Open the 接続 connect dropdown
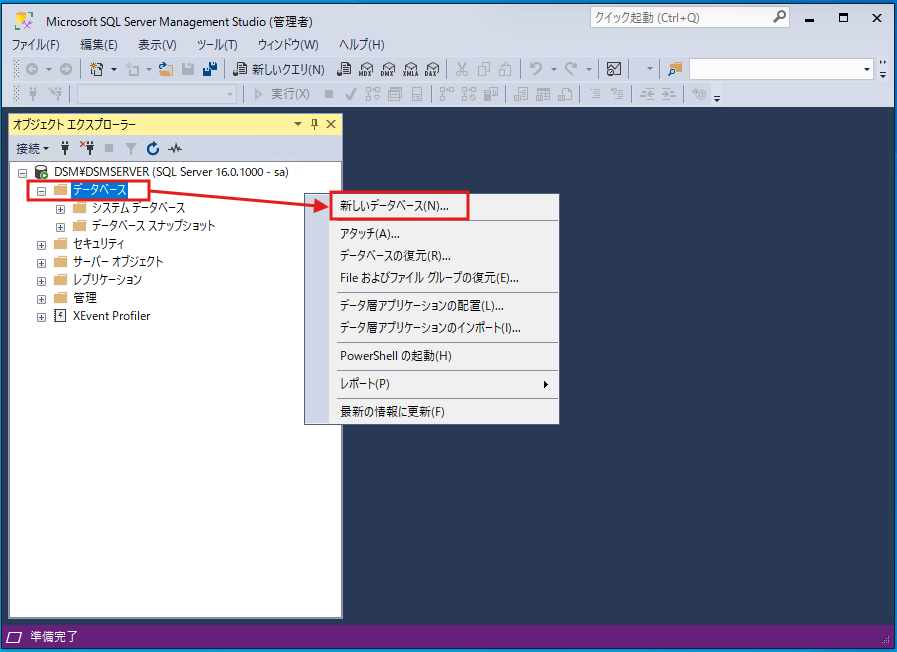The image size is (897, 652). (x=32, y=149)
